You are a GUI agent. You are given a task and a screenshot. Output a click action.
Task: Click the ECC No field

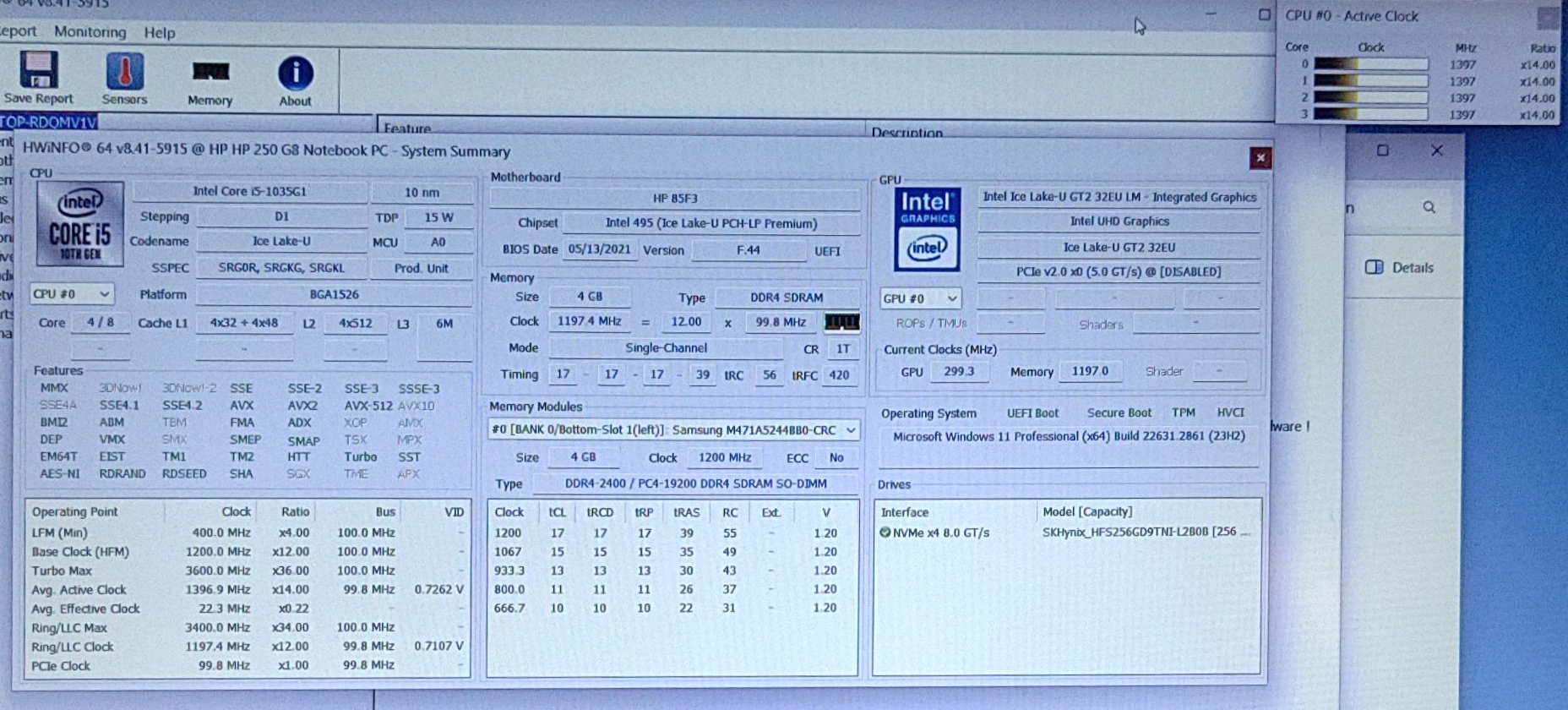point(836,457)
